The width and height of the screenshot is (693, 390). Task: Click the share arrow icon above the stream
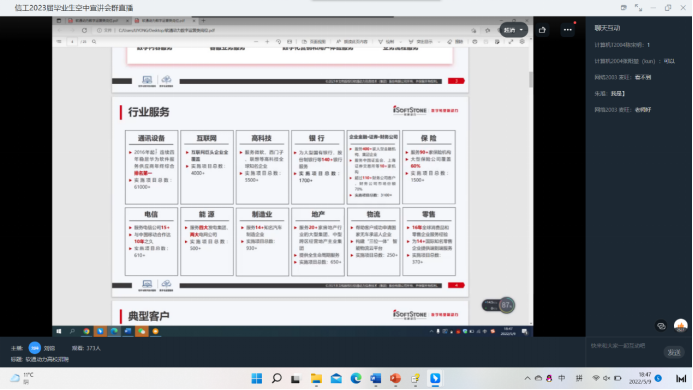tap(542, 30)
